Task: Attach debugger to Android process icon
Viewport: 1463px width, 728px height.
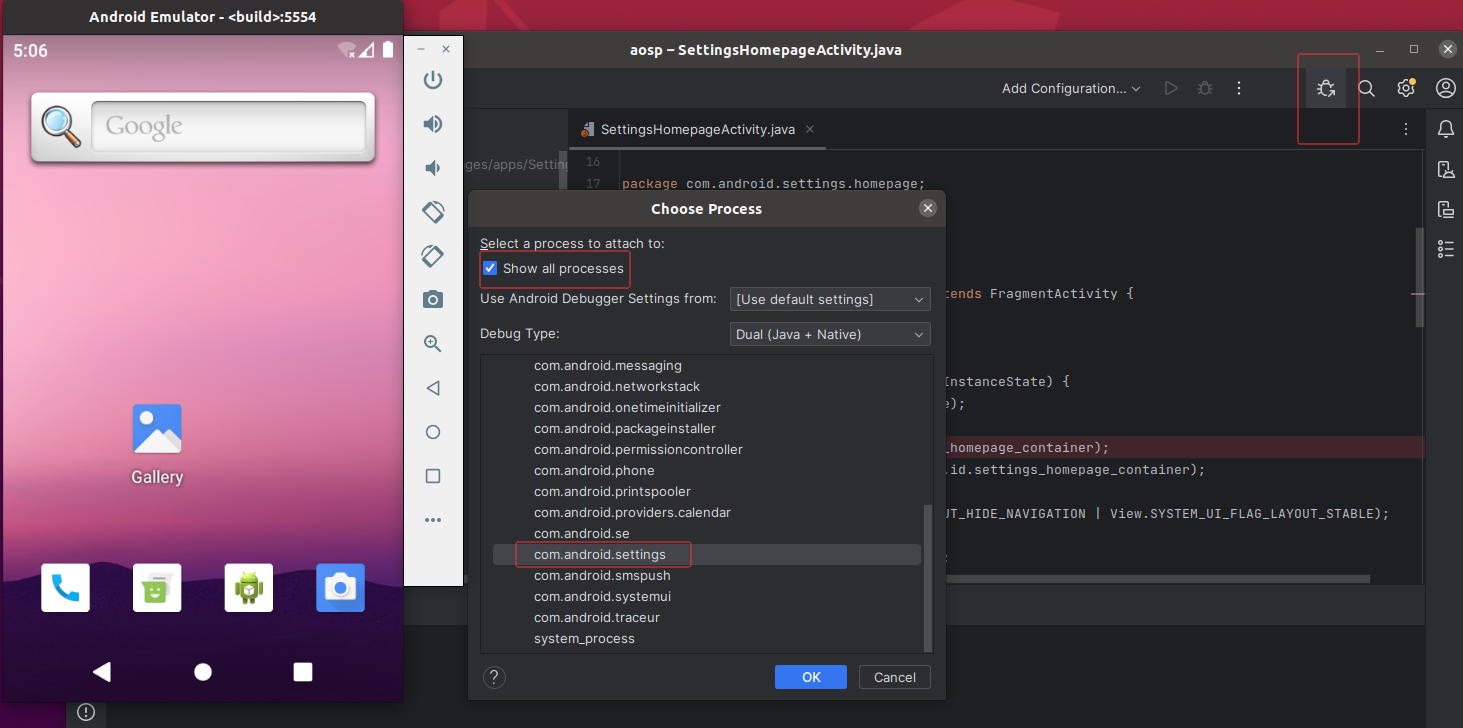Action: pos(1326,88)
